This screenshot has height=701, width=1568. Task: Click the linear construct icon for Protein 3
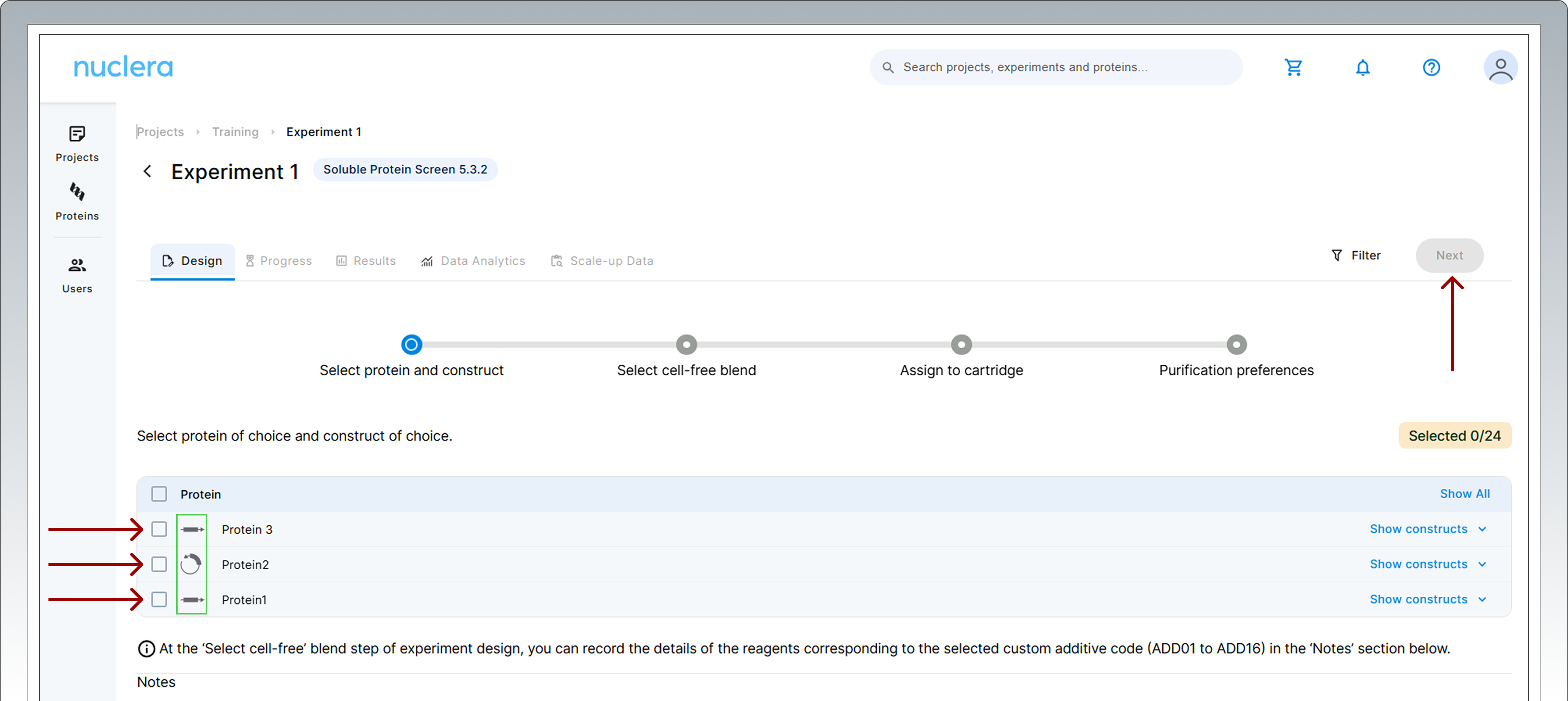tap(192, 529)
